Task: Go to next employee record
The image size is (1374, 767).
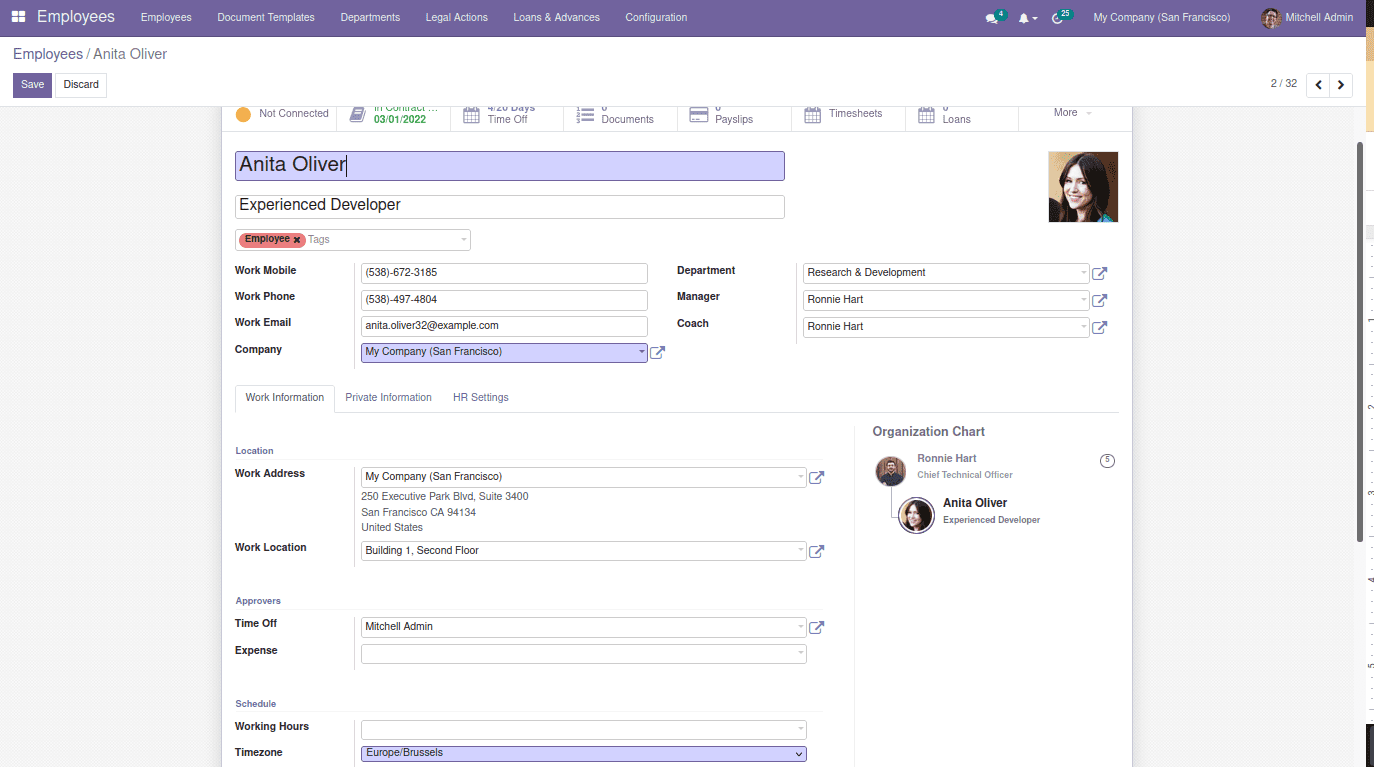Action: pos(1341,85)
